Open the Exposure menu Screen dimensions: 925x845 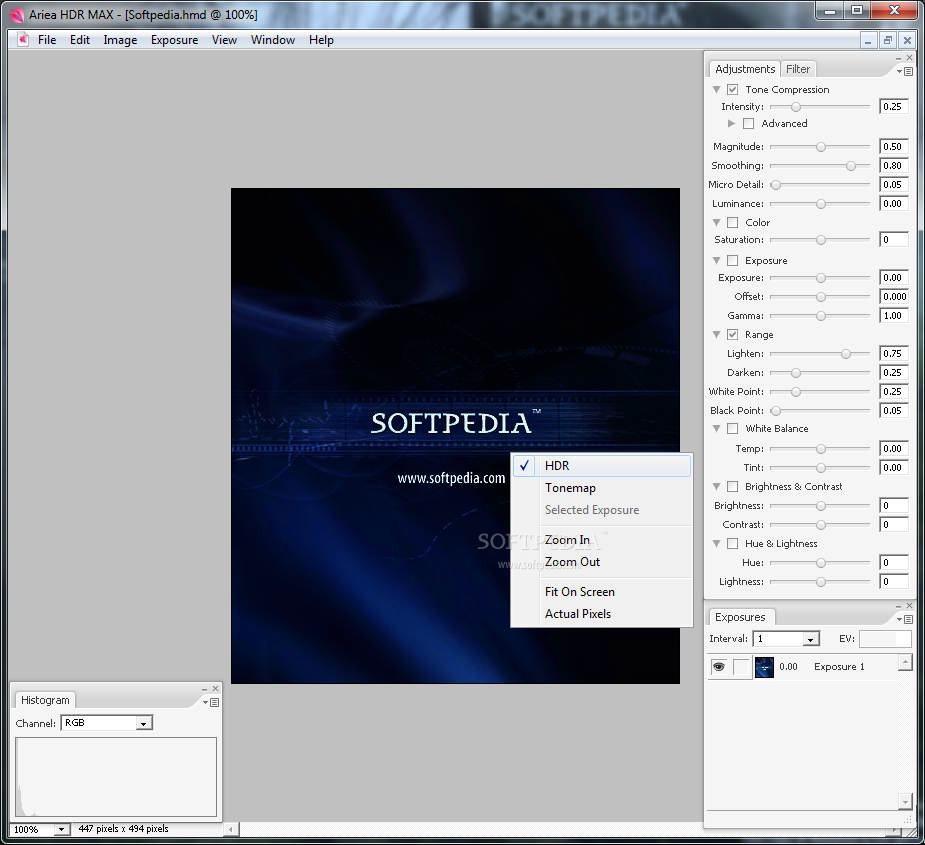(x=175, y=40)
